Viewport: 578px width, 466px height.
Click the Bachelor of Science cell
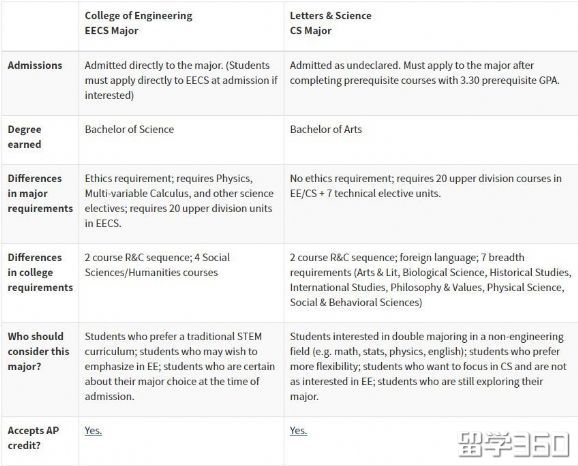129,129
